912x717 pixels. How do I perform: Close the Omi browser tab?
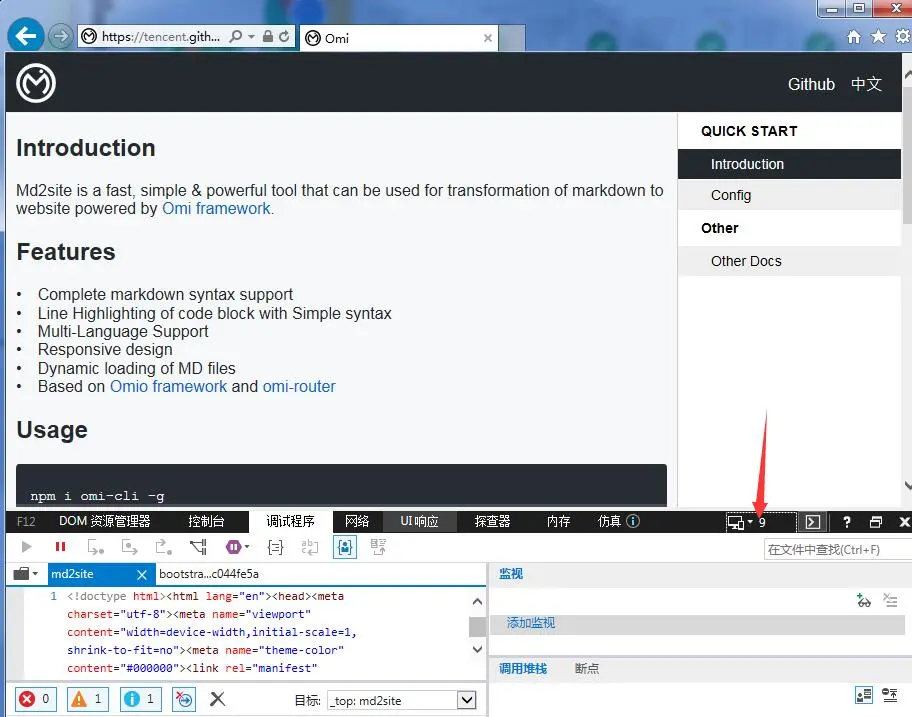[488, 38]
